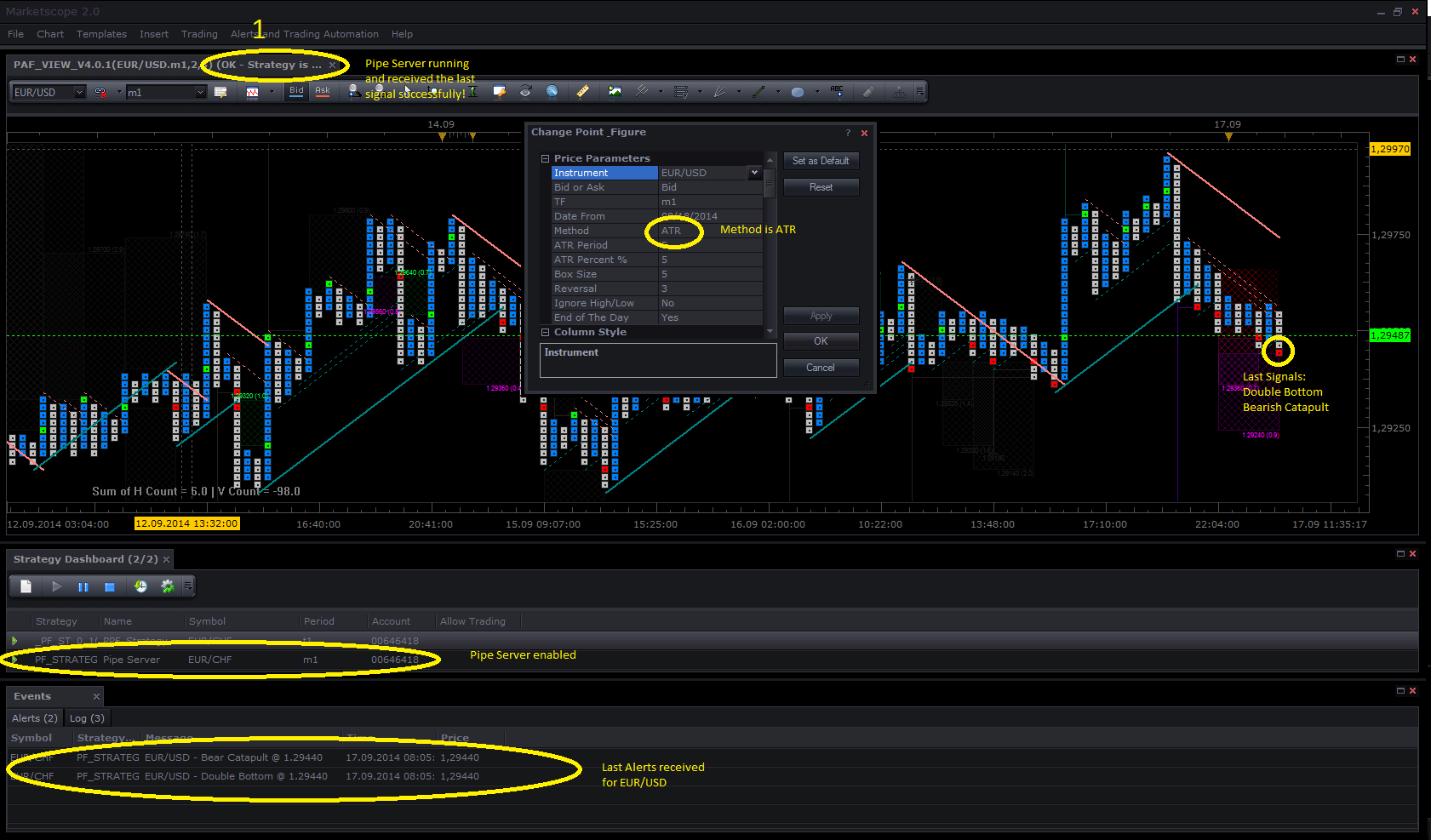Select the eraser tool

point(868,92)
